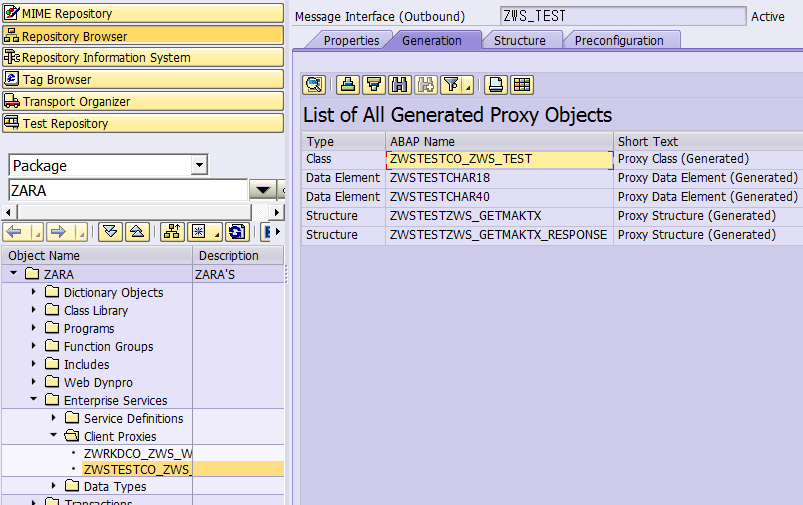
Task: Expand the Programs folder
Action: coord(34,328)
